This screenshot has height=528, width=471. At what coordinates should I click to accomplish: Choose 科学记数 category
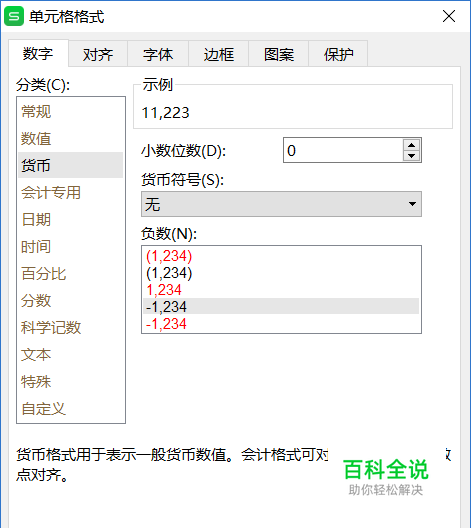click(x=70, y=327)
